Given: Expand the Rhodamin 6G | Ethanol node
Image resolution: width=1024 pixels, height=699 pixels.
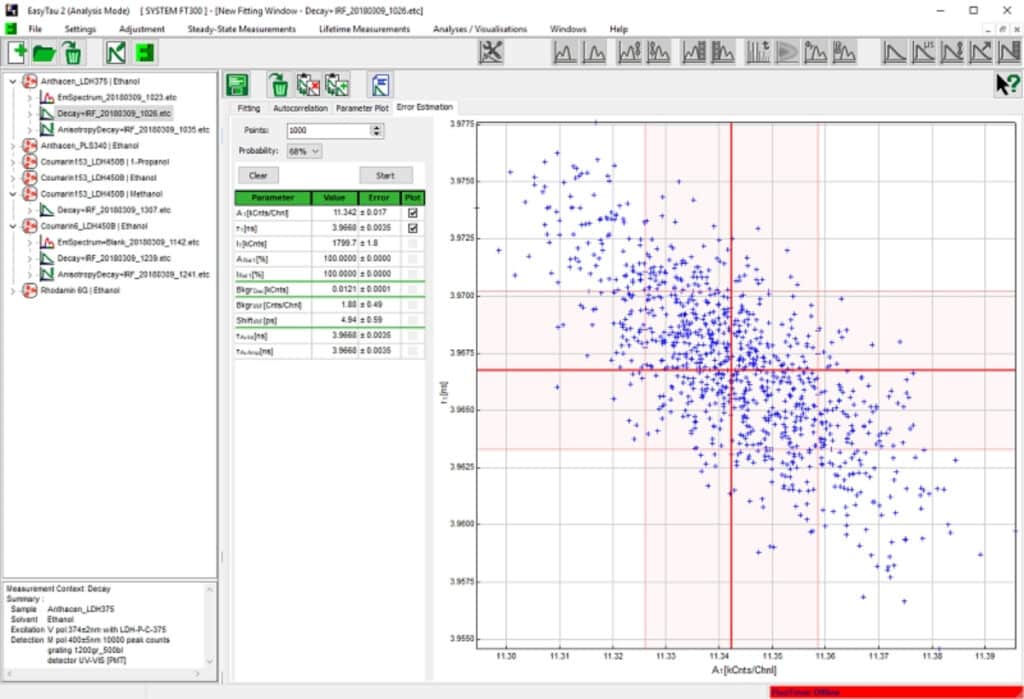Looking at the screenshot, I should click(11, 290).
